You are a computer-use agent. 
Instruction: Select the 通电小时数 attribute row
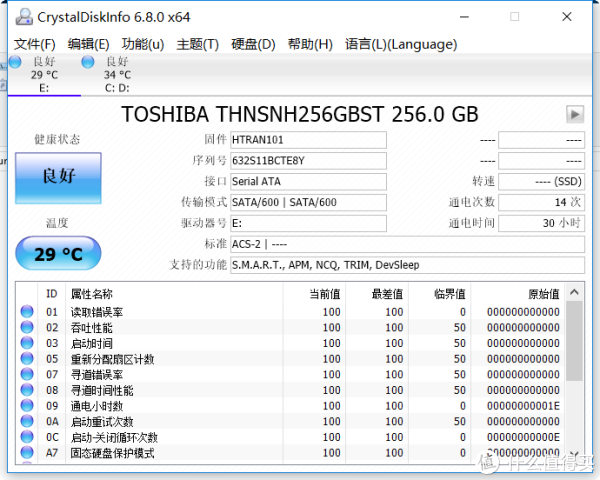[291, 406]
